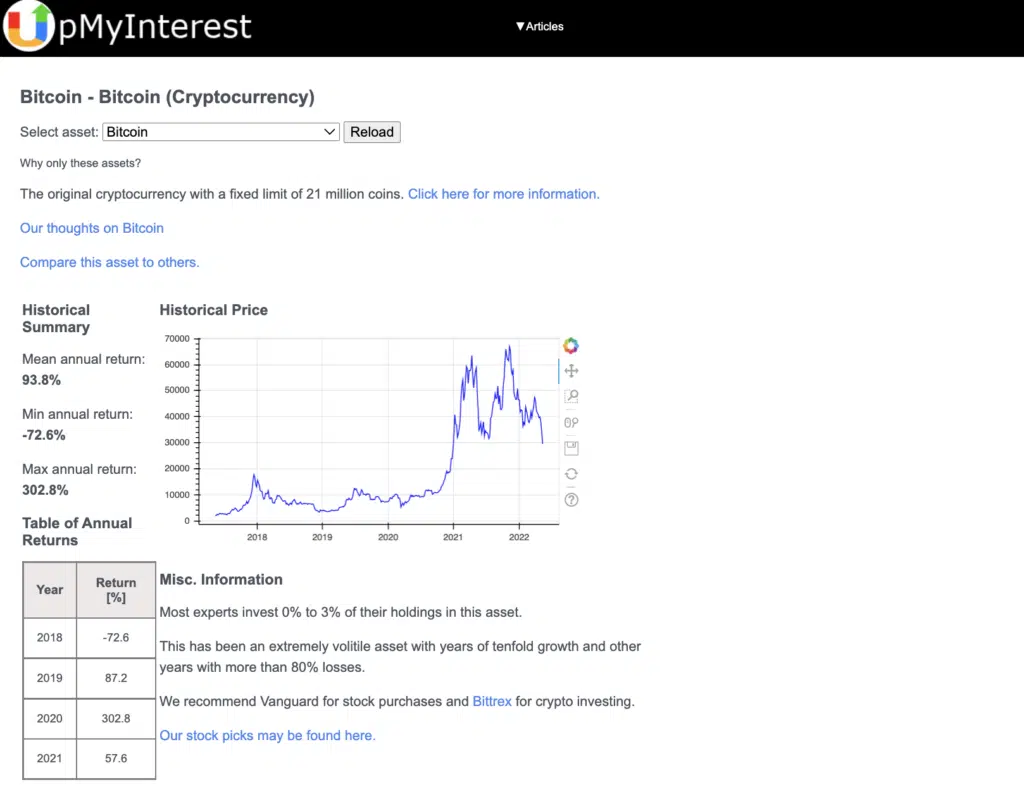The height and width of the screenshot is (787, 1024).
Task: Toggle the Wheel Zoom chart tool
Action: click(571, 423)
